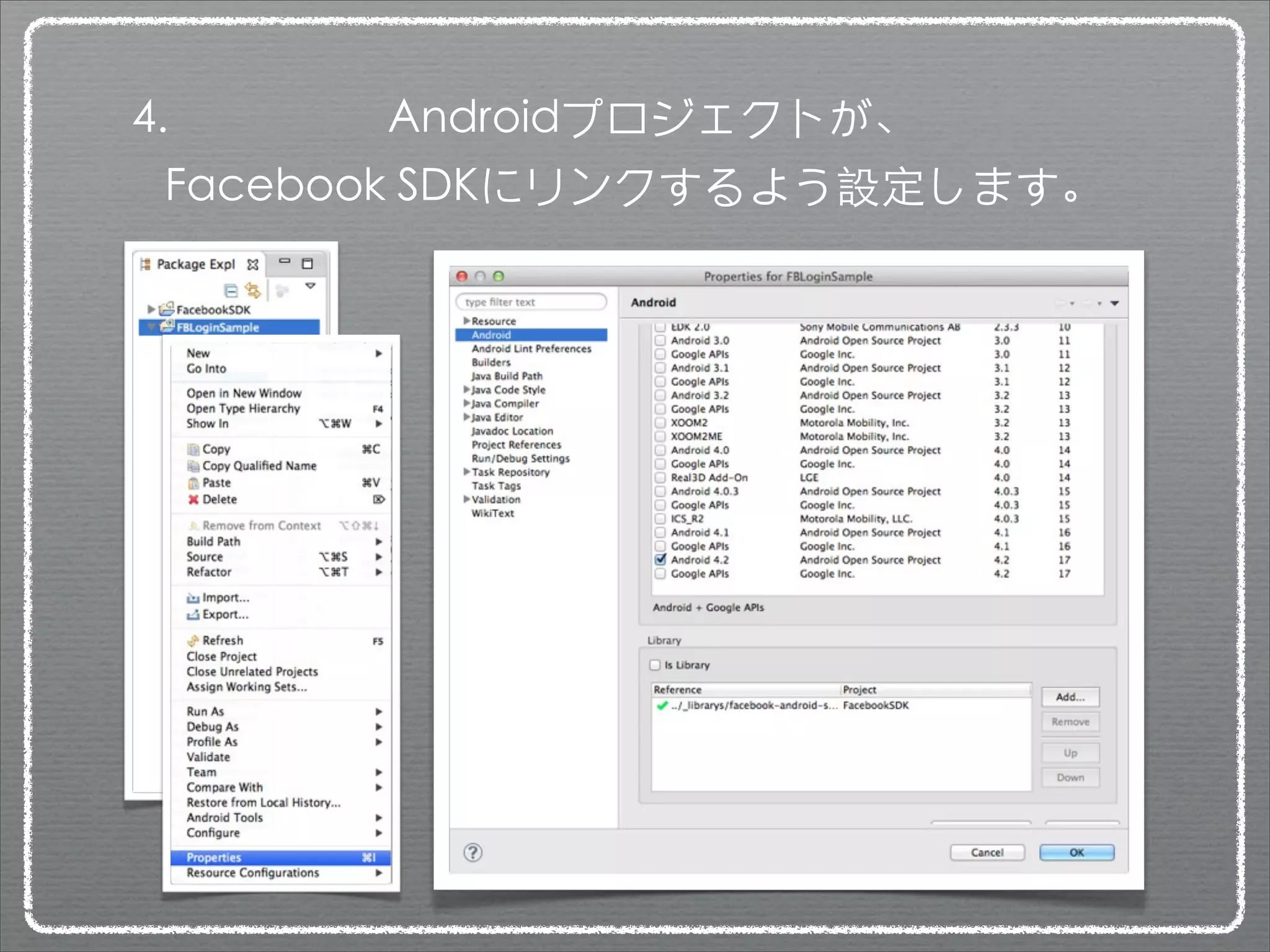Viewport: 1270px width, 952px height.
Task: Open the Android page view menu triangle
Action: [x=1114, y=304]
